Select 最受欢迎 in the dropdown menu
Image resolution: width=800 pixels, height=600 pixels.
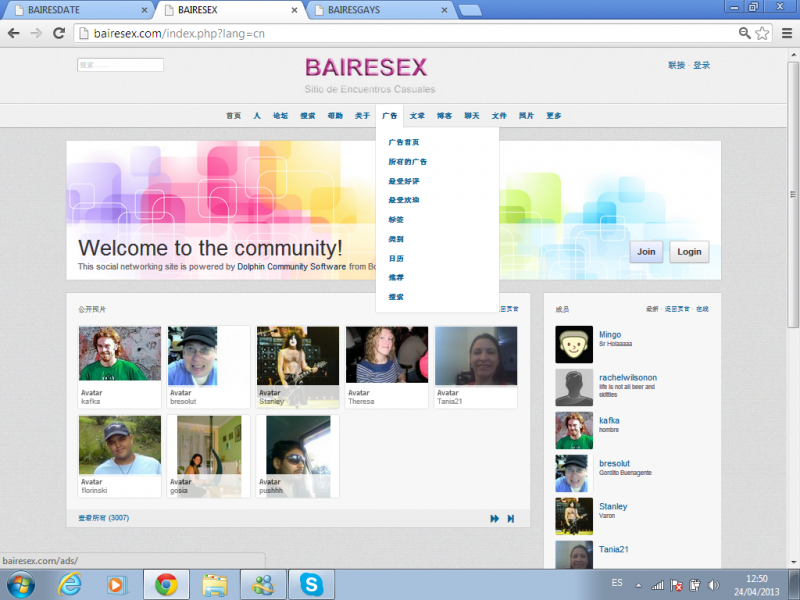(404, 200)
